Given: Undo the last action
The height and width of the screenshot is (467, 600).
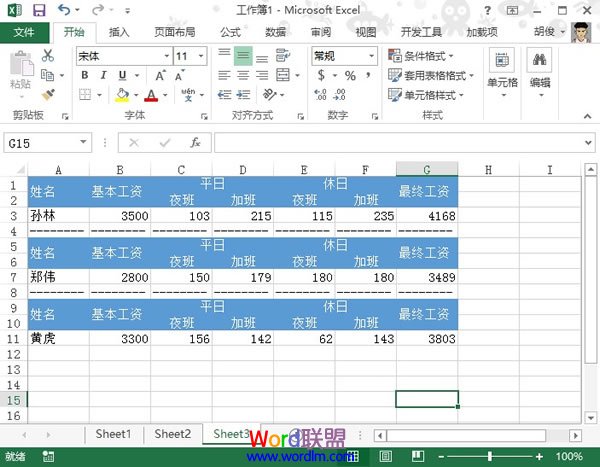Looking at the screenshot, I should click(x=64, y=10).
